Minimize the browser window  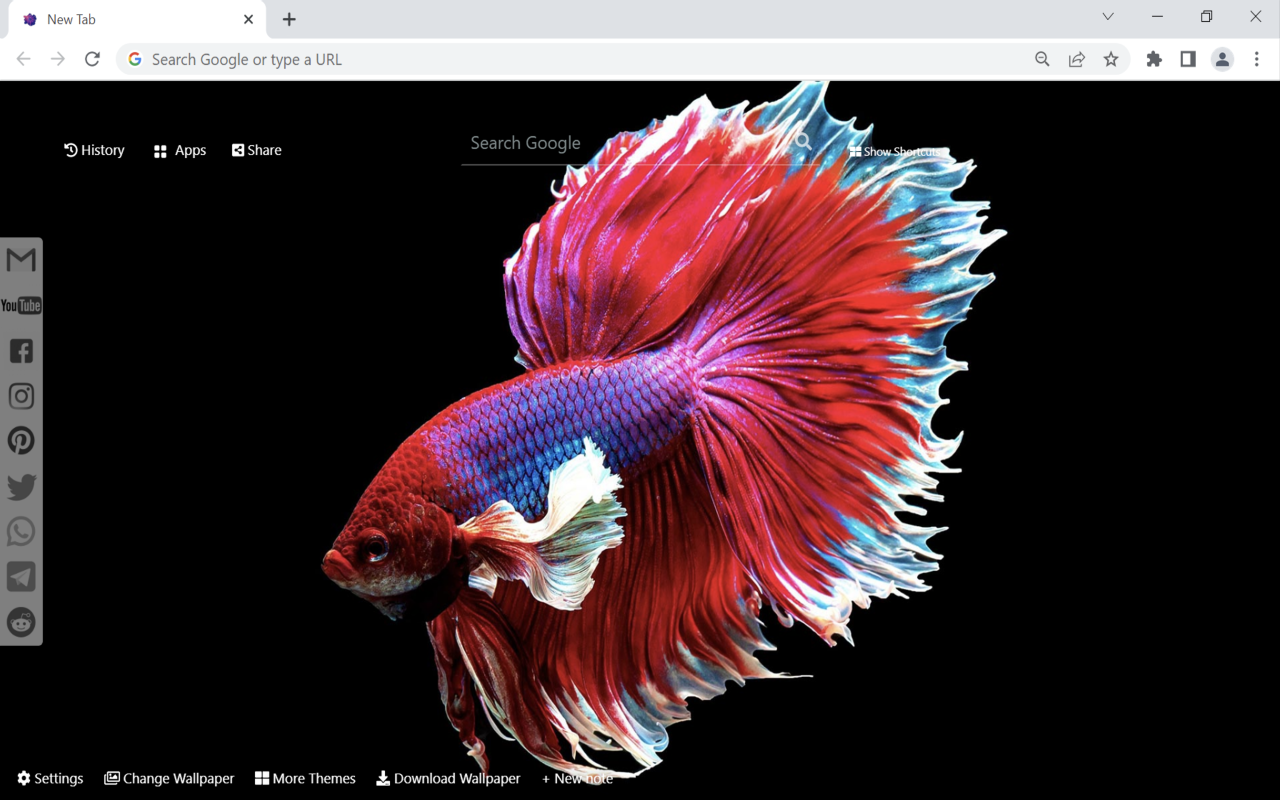point(1157,16)
